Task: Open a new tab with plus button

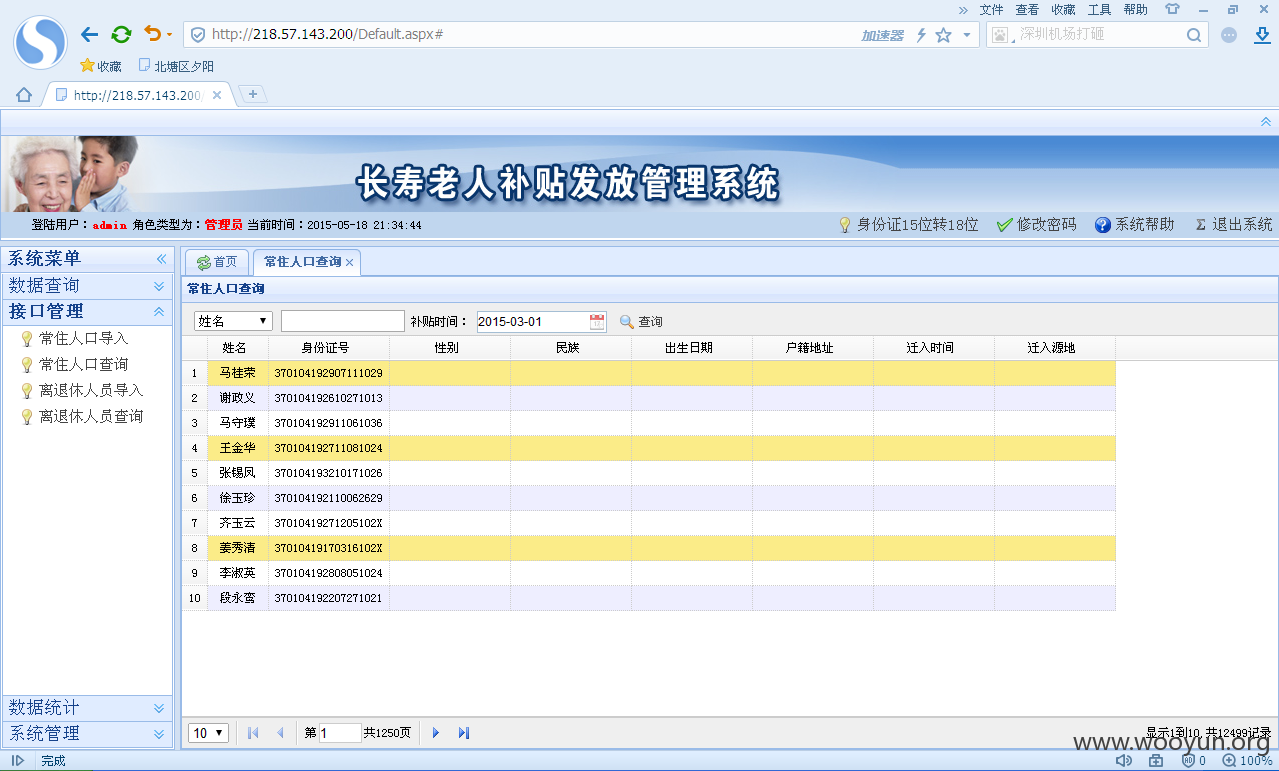Action: pyautogui.click(x=253, y=94)
